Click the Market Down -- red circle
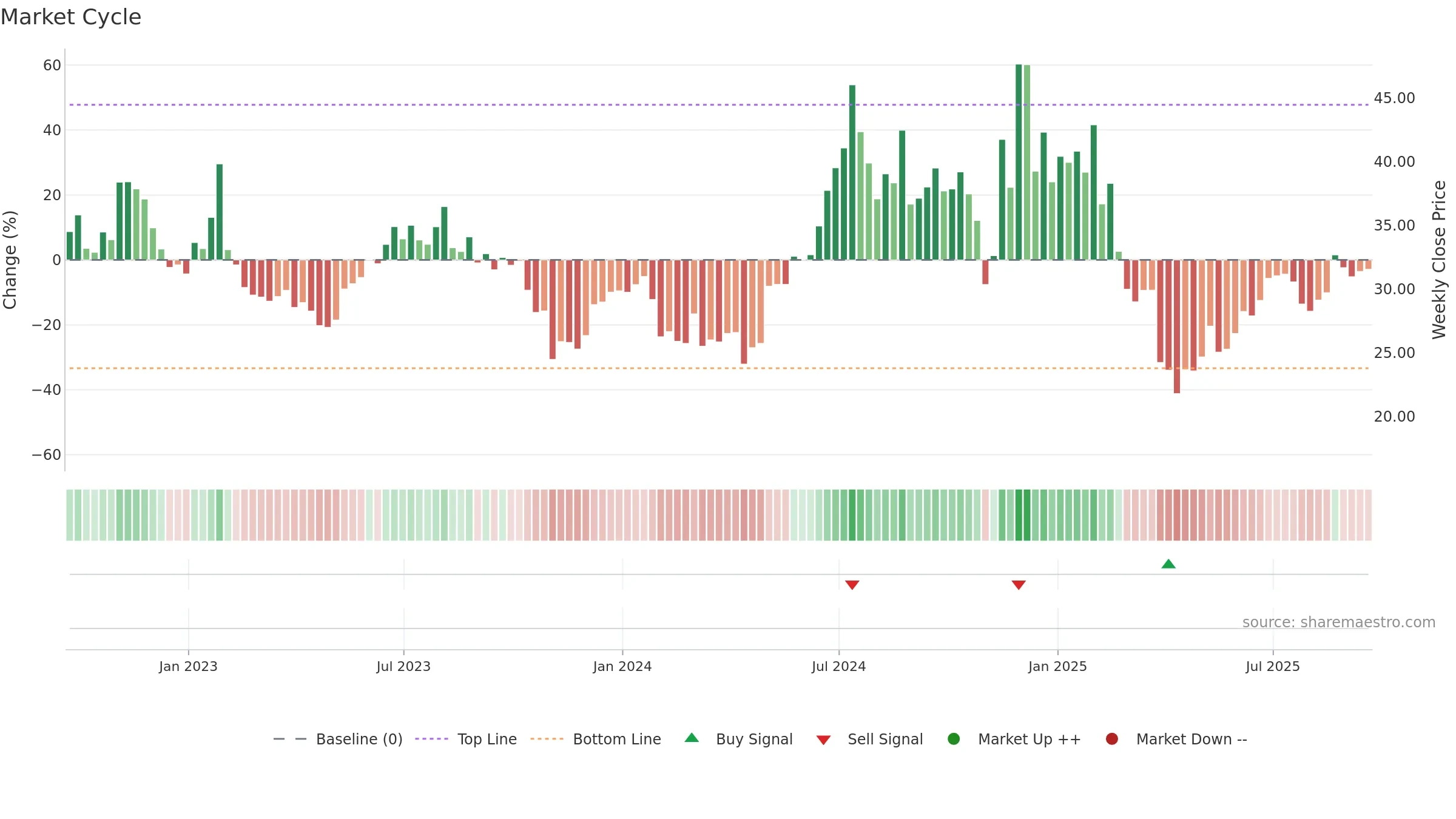The height and width of the screenshot is (819, 1456). click(1112, 739)
